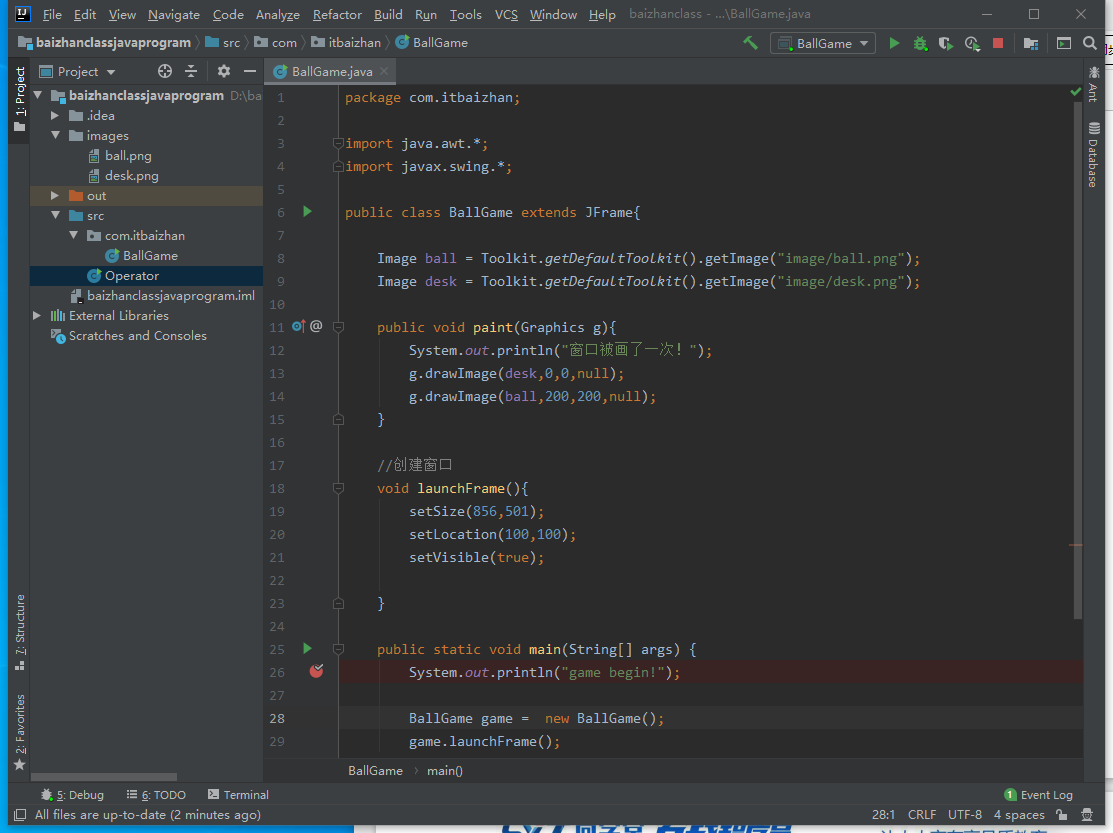The image size is (1113, 833).
Task: Open the Terminal tool window
Action: click(238, 795)
